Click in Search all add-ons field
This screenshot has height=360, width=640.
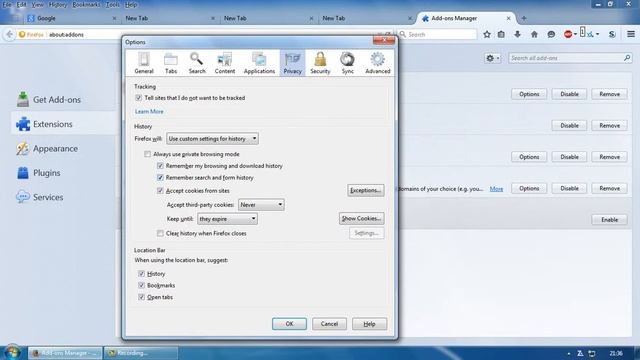pos(570,58)
